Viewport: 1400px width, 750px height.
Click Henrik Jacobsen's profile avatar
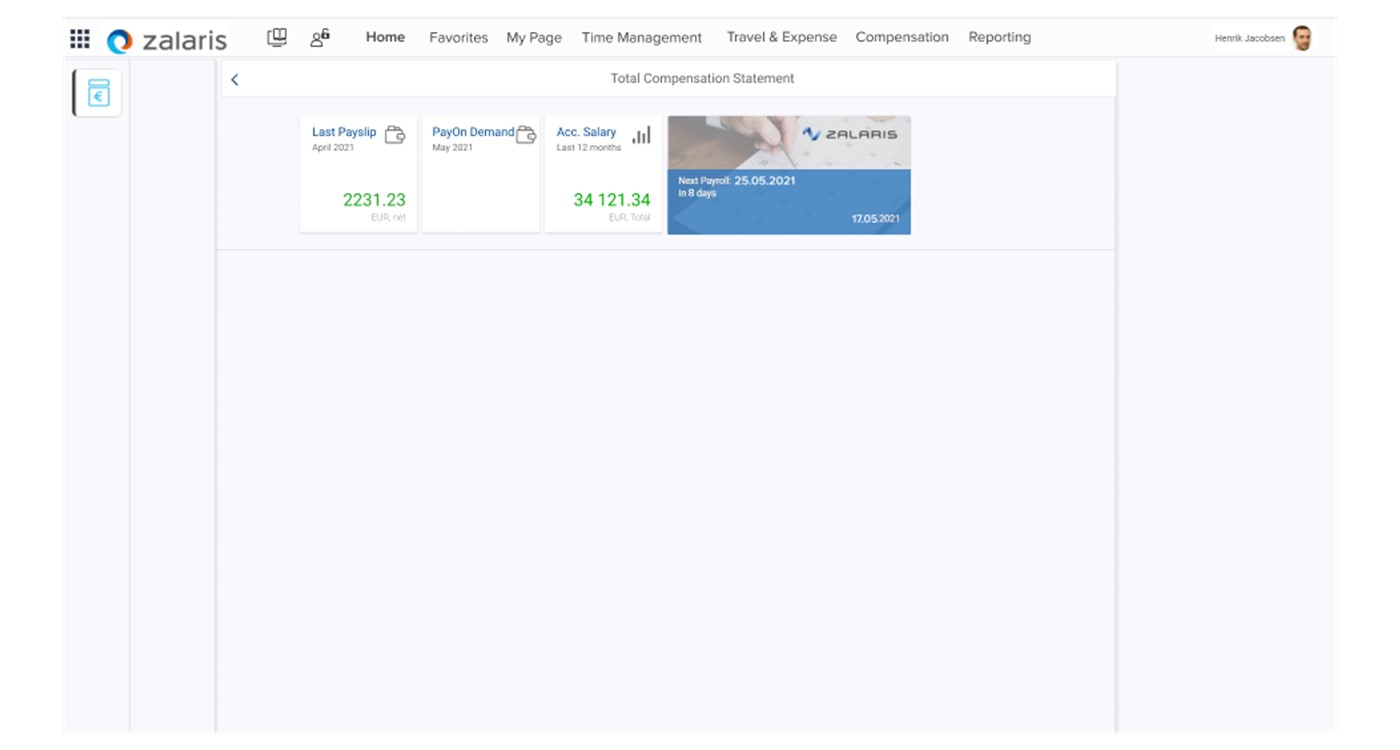coord(1301,39)
